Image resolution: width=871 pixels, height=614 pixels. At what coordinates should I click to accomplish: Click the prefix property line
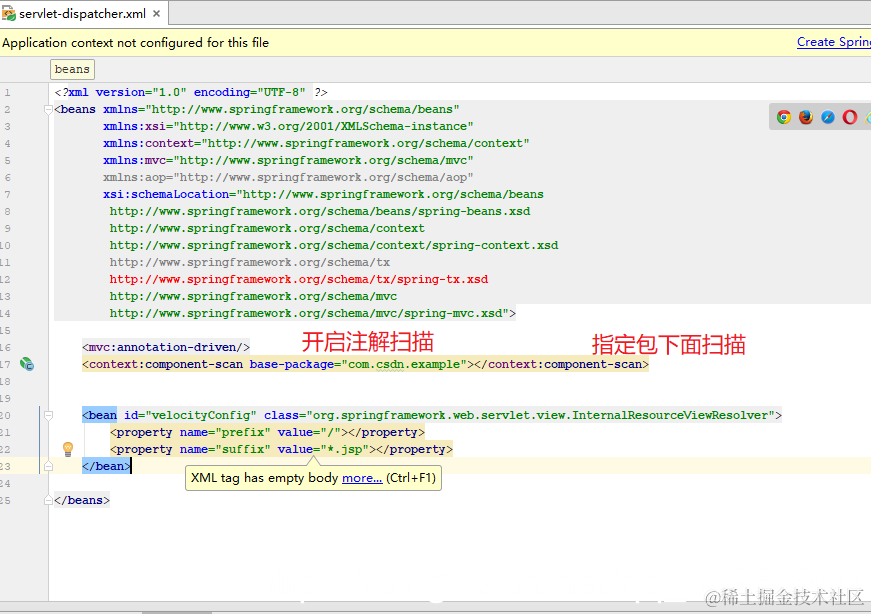click(267, 432)
